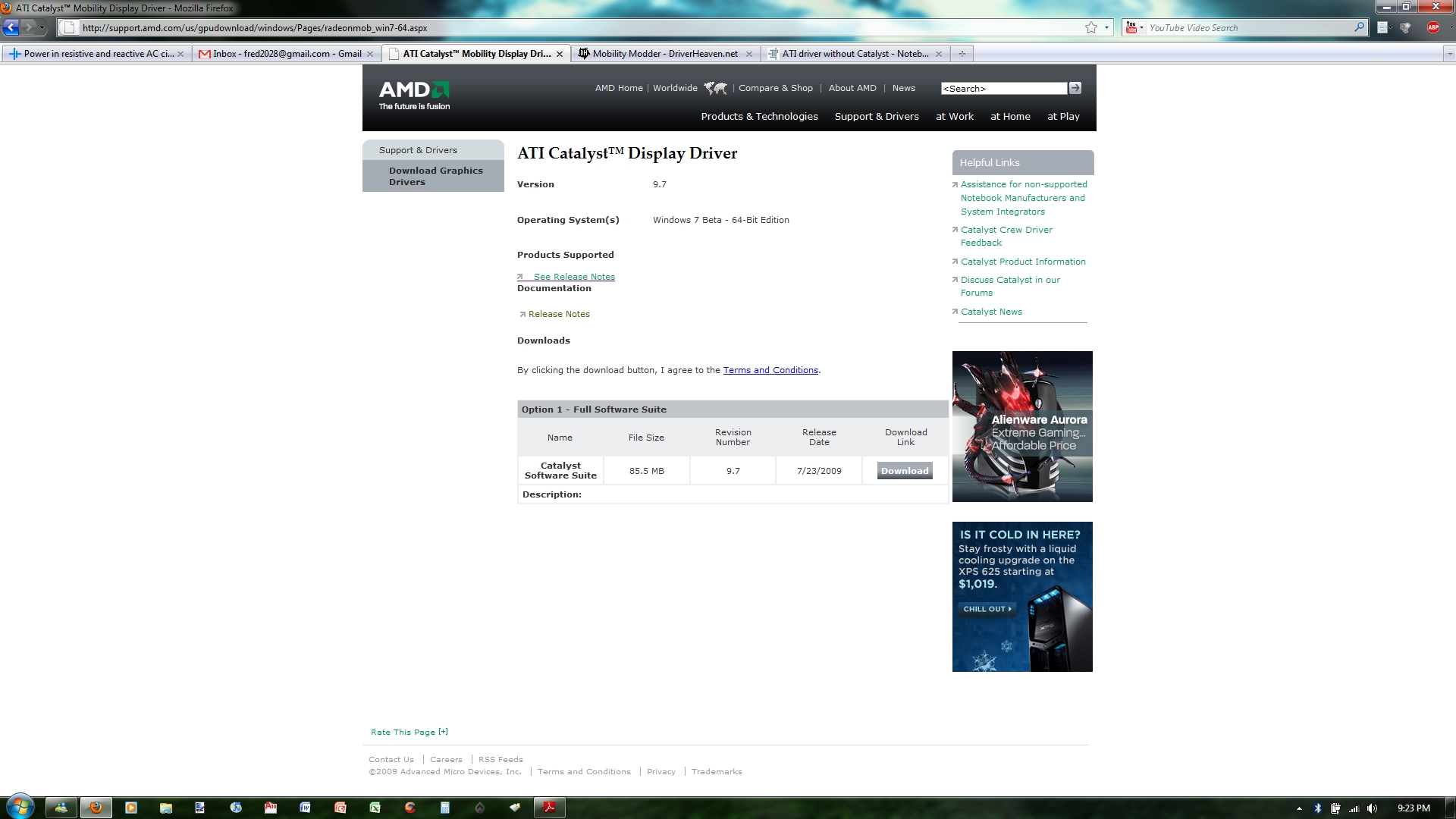This screenshot has width=1456, height=819.
Task: Open Catalyst Crew Driver Feedback link
Action: pos(1006,236)
